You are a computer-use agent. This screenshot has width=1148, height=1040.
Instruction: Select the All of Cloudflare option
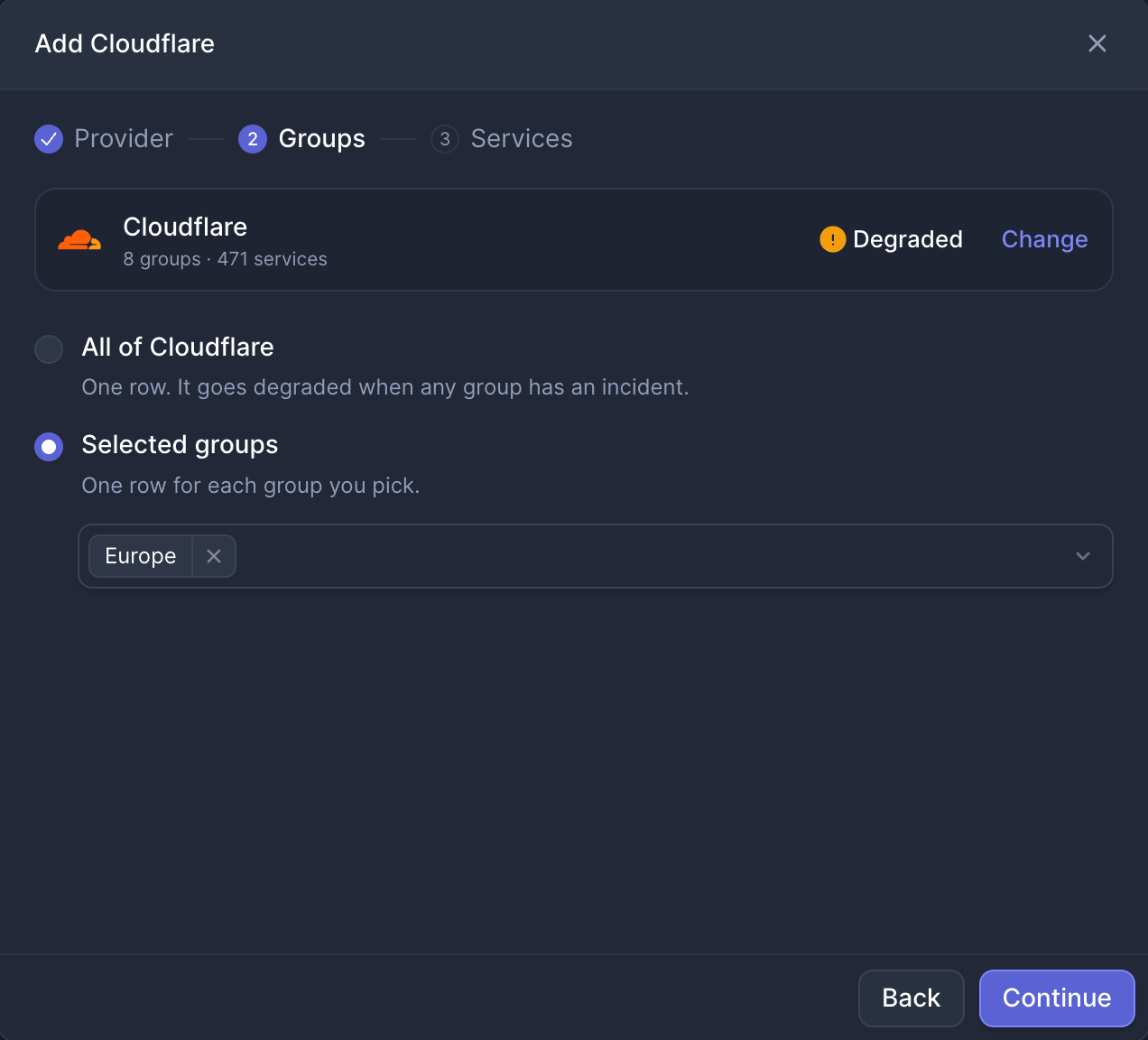(x=48, y=349)
